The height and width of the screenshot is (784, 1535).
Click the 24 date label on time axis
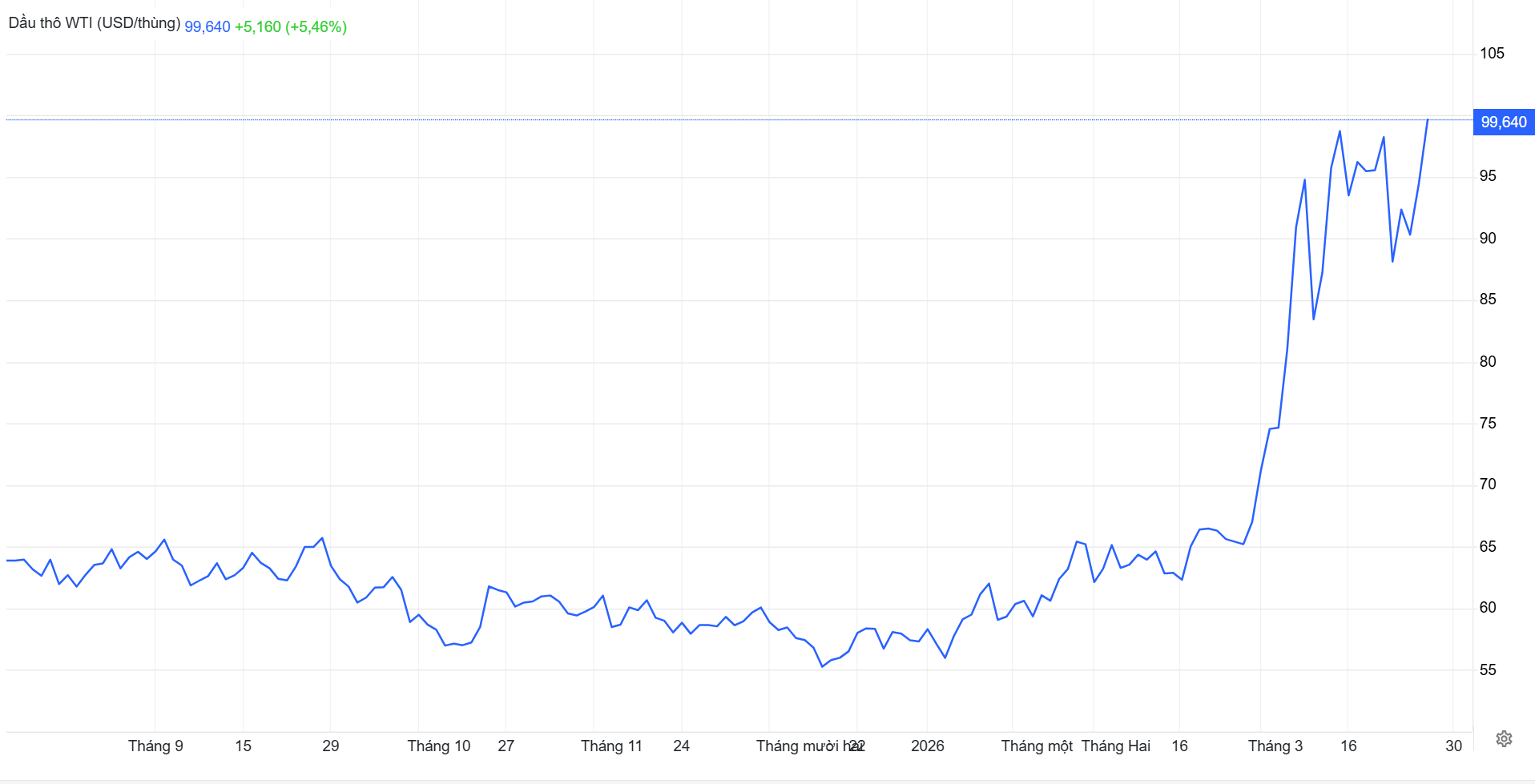click(681, 746)
